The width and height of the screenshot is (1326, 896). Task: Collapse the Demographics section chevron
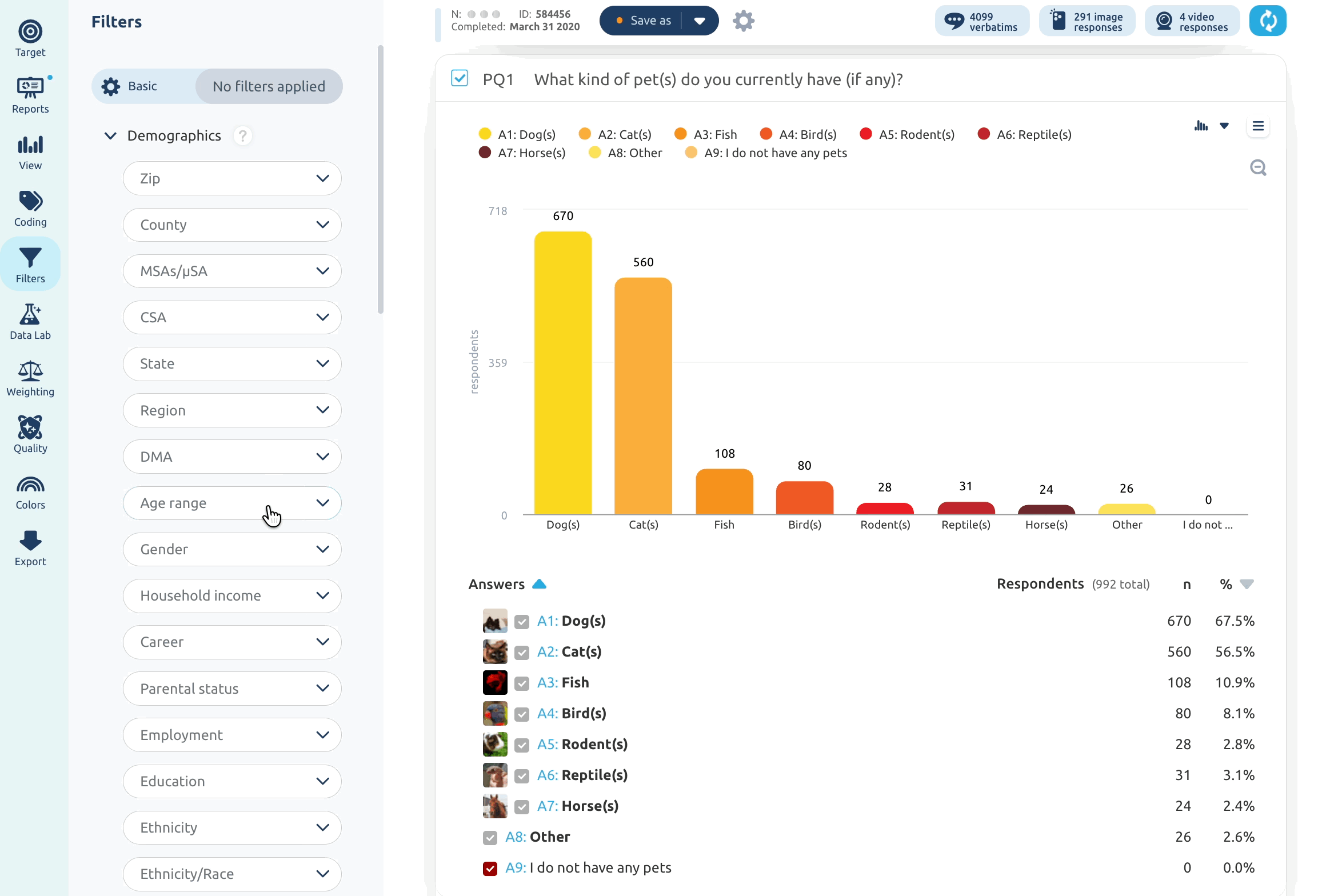click(110, 135)
